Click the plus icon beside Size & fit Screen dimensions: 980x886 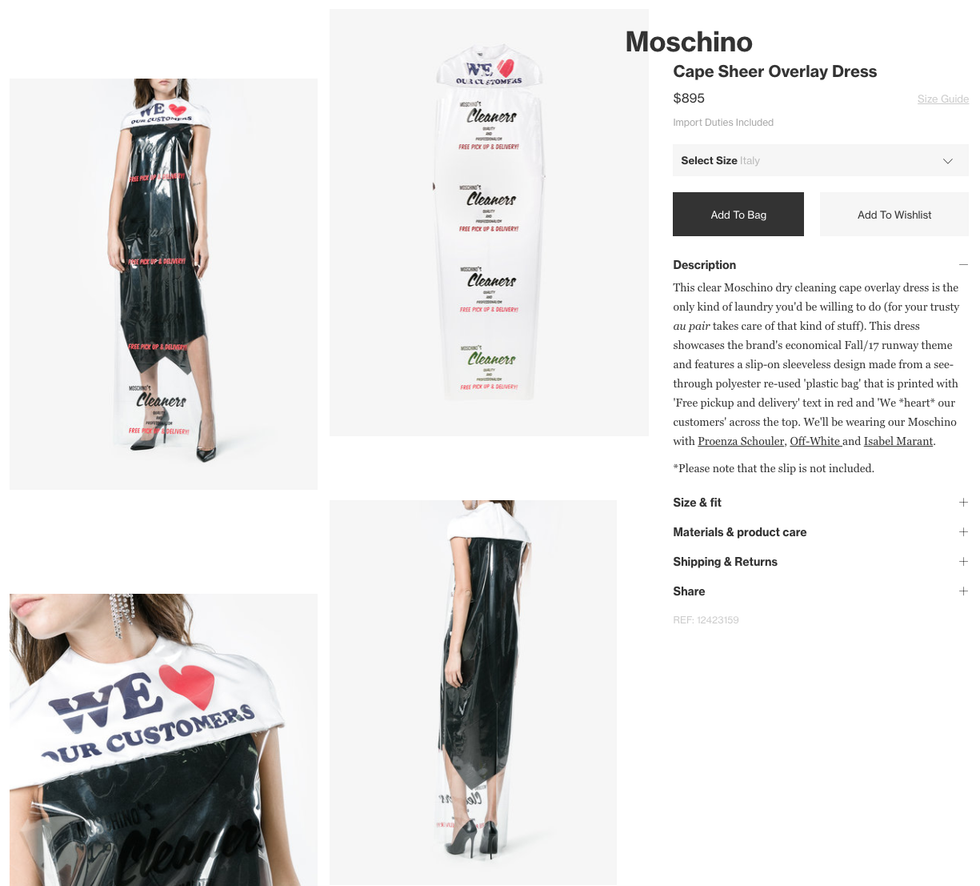coord(963,502)
